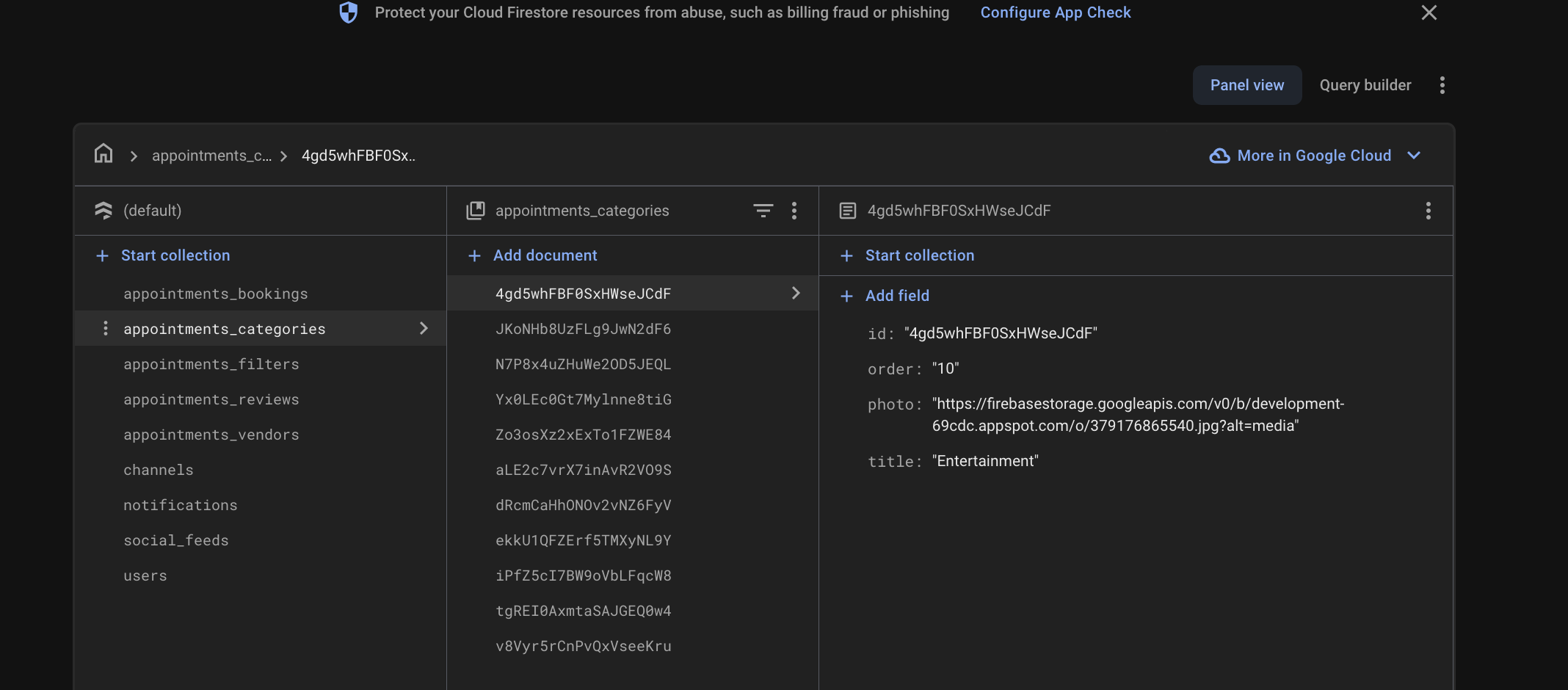Click the photo field URL value
This screenshot has height=690, width=1568.
point(1138,415)
